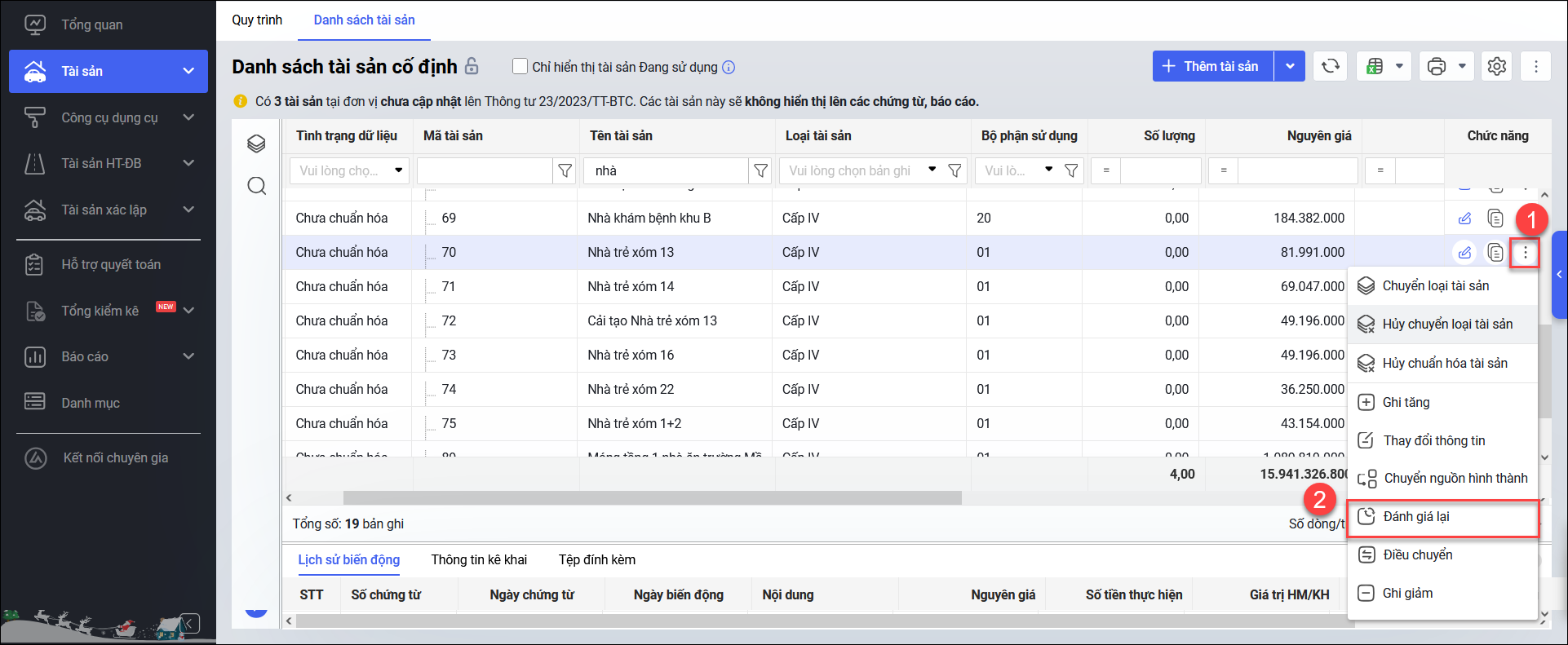The width and height of the screenshot is (1568, 645).
Task: Click the refresh icon in the toolbar
Action: 1330,66
